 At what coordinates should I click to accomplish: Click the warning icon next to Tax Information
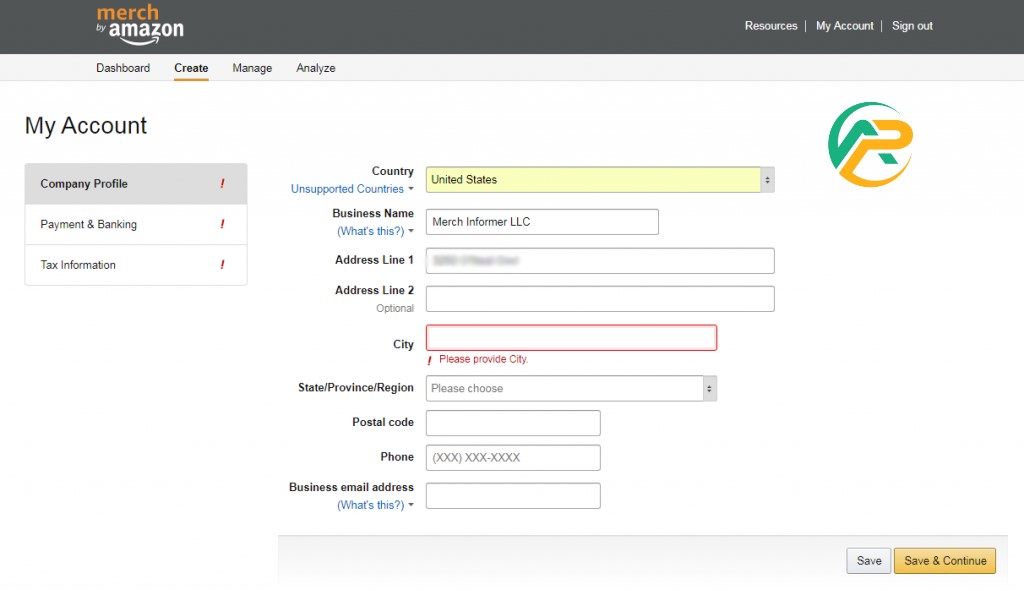tap(222, 265)
